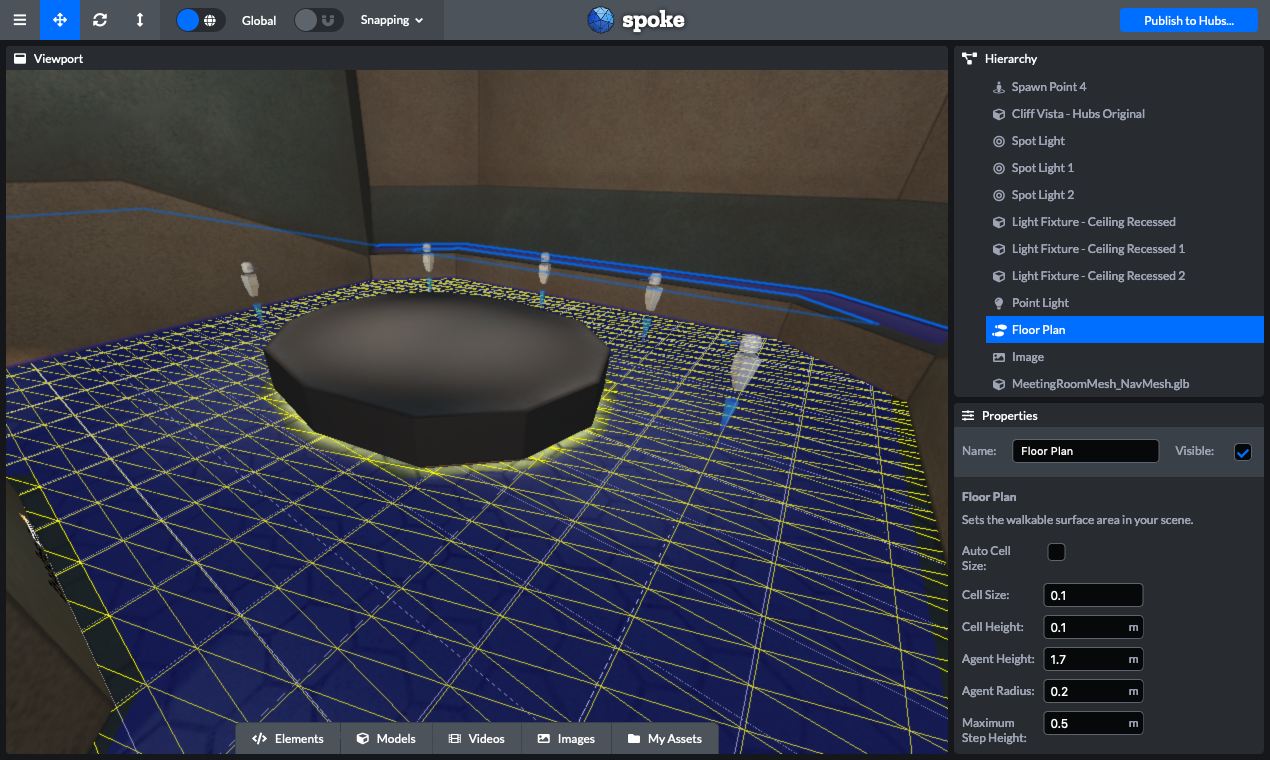
Task: Open the Elements asset tab
Action: [x=288, y=739]
